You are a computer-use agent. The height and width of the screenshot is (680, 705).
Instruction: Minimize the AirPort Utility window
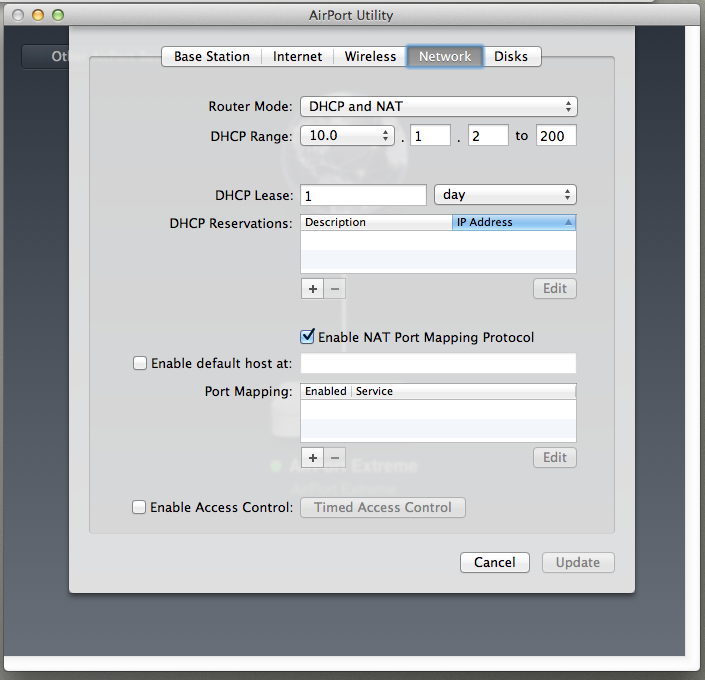(x=38, y=15)
